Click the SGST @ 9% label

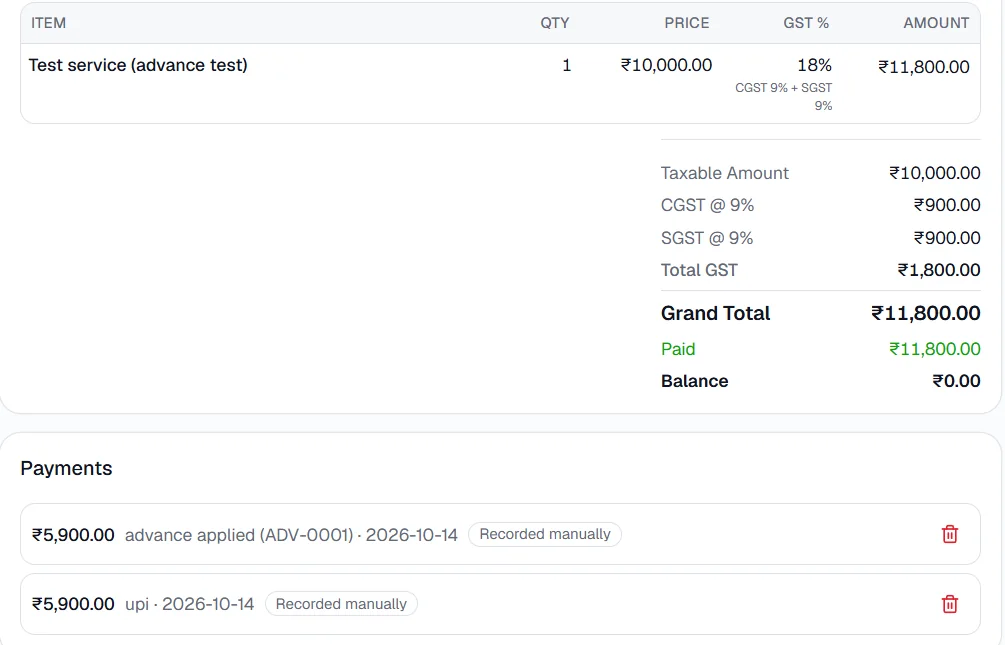point(707,238)
